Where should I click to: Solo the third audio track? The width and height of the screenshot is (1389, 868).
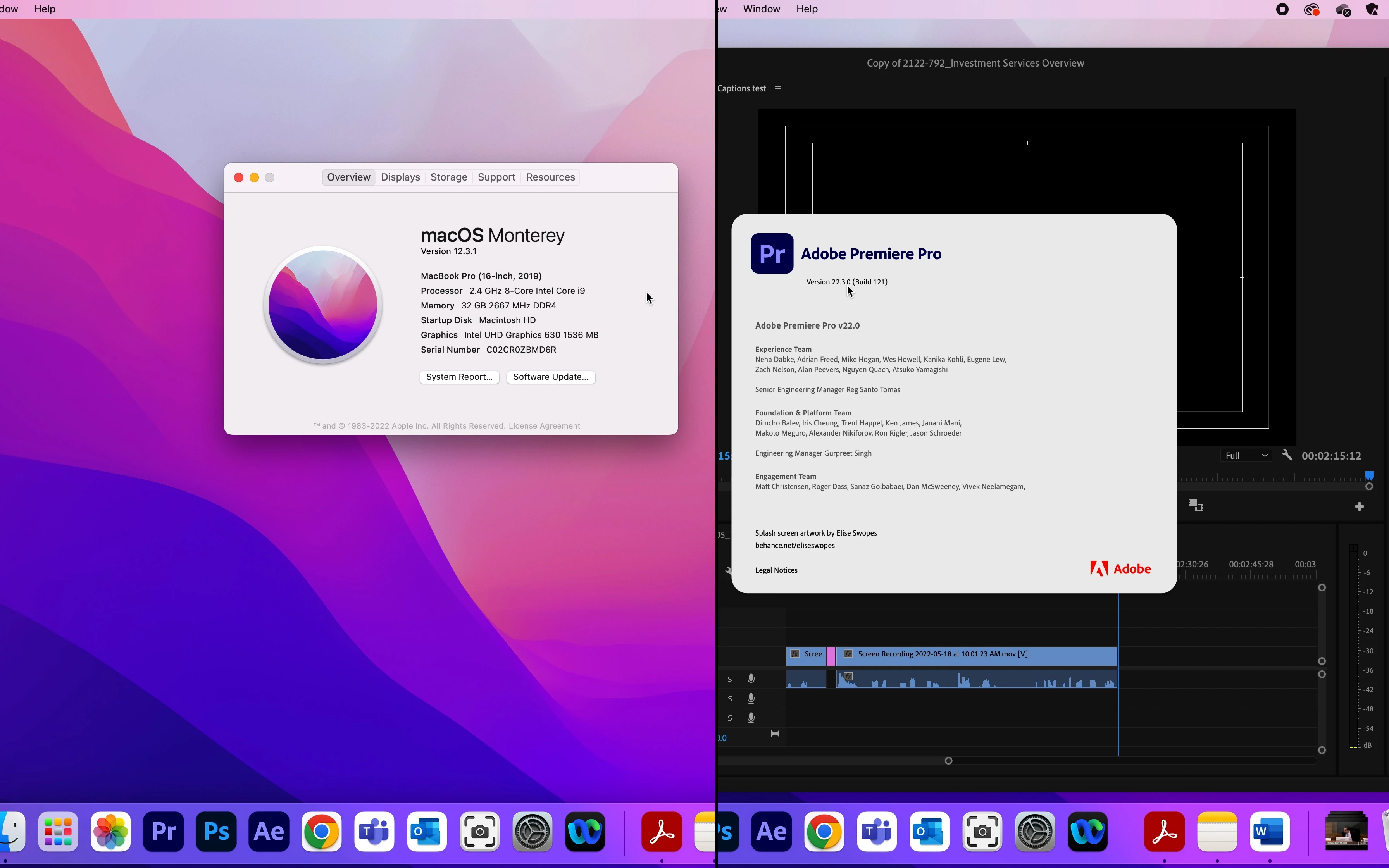[x=730, y=718]
